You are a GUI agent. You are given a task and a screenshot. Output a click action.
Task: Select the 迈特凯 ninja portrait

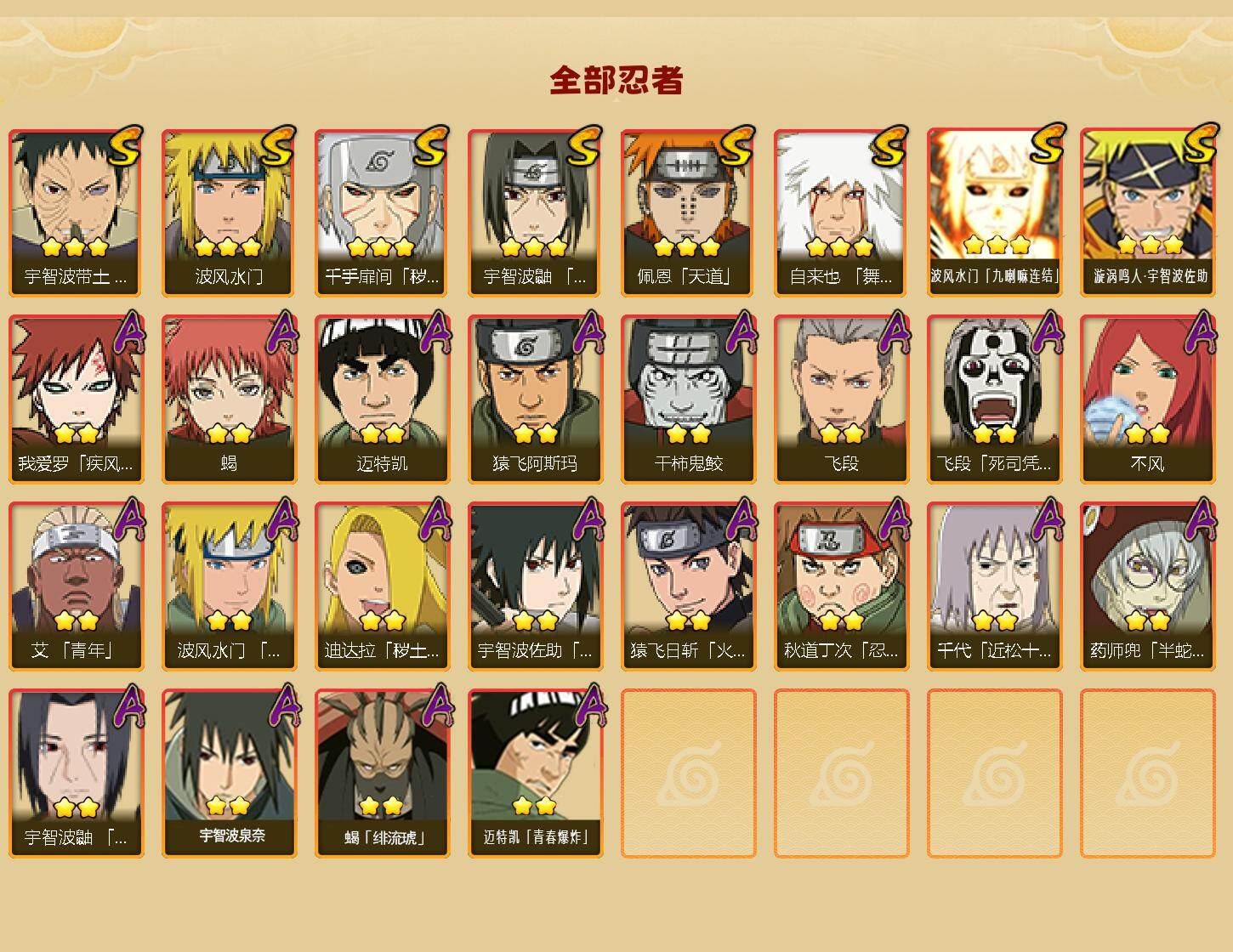[x=382, y=399]
